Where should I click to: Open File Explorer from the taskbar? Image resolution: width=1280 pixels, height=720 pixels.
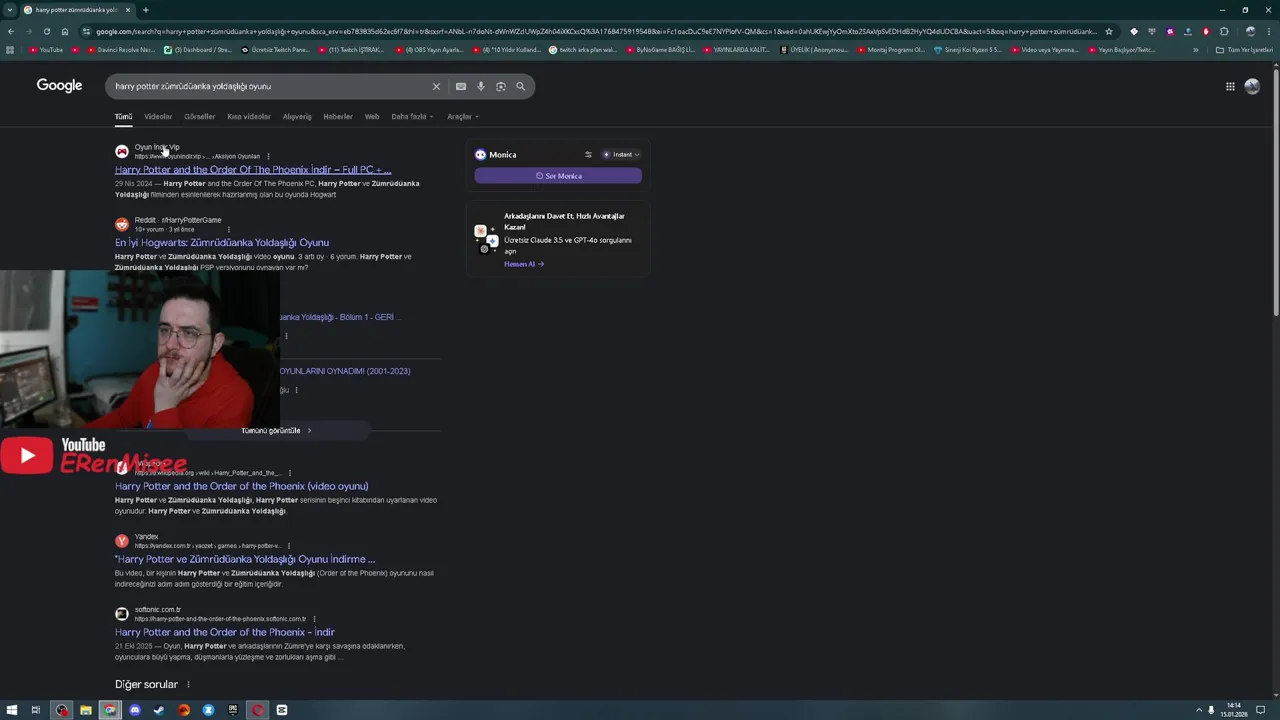pyautogui.click(x=86, y=710)
